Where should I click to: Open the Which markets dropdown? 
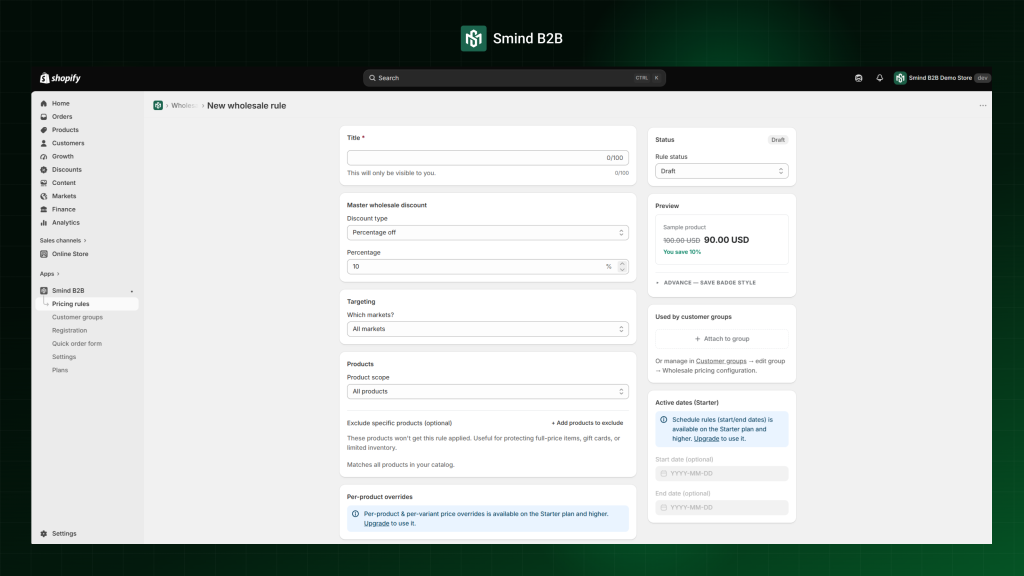(x=487, y=329)
